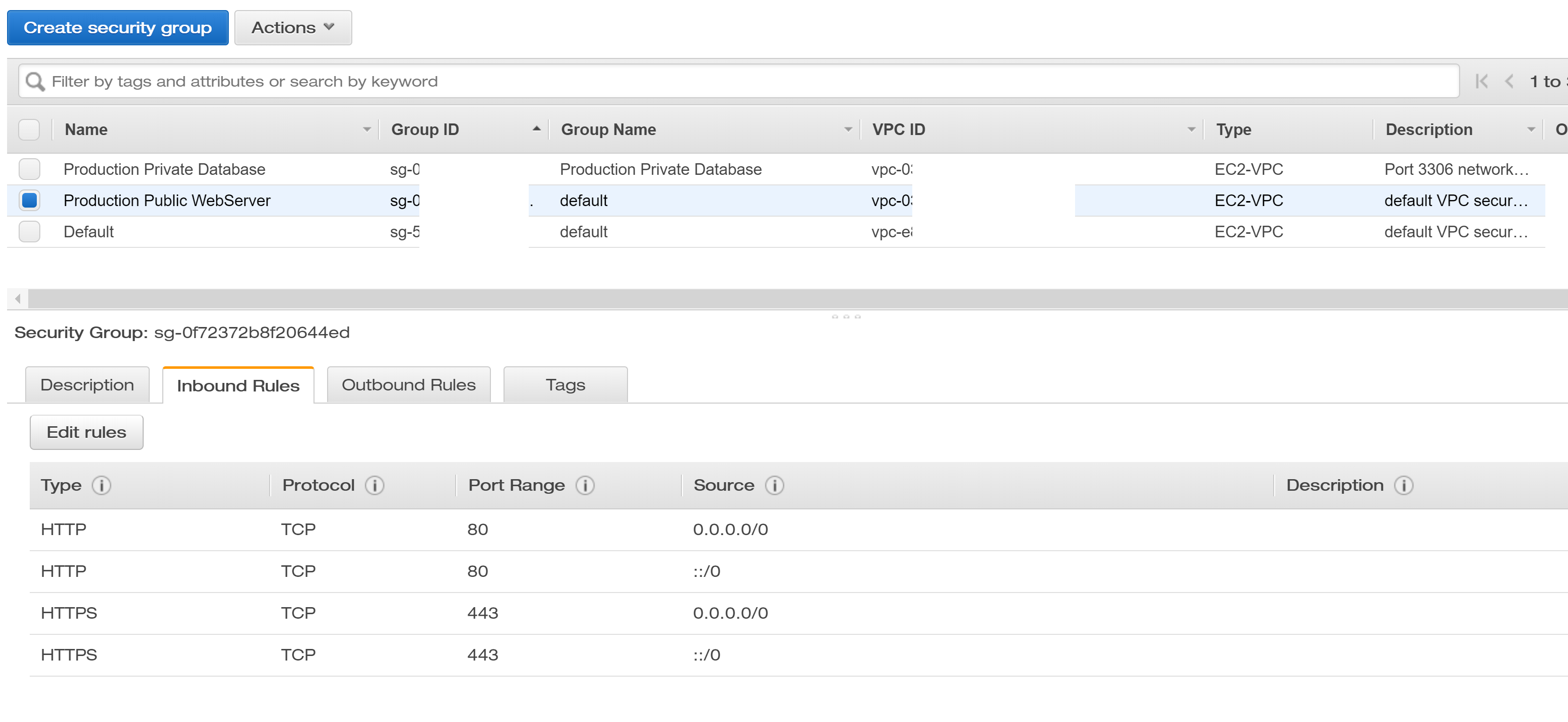Click the Port Range info icon
Screen dimensions: 1568x722
(x=585, y=485)
